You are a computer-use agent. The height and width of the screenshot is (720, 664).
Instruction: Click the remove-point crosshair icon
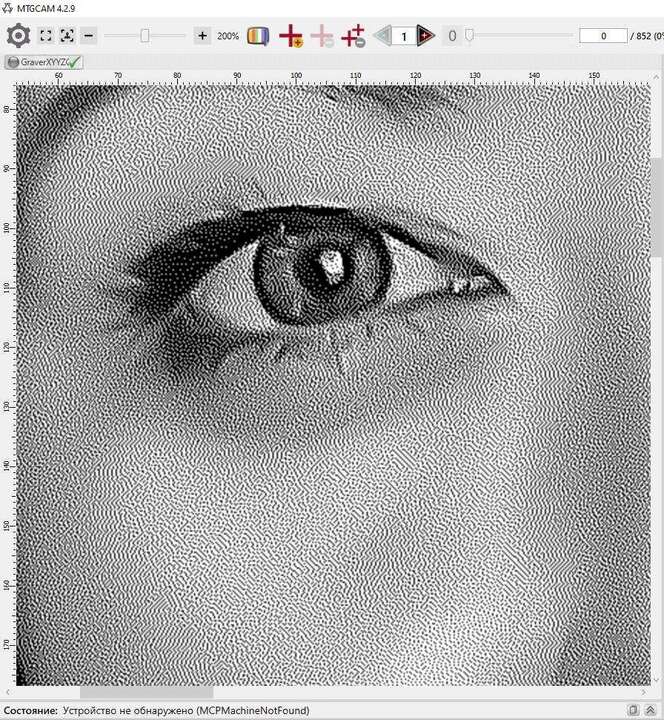354,37
